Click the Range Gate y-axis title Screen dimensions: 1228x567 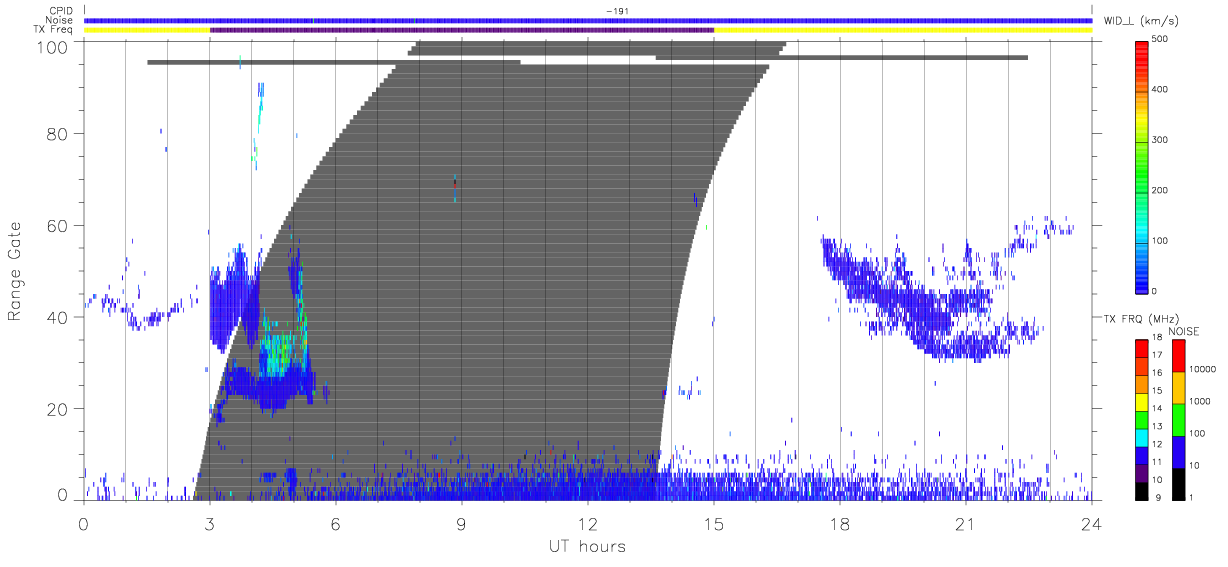point(16,272)
